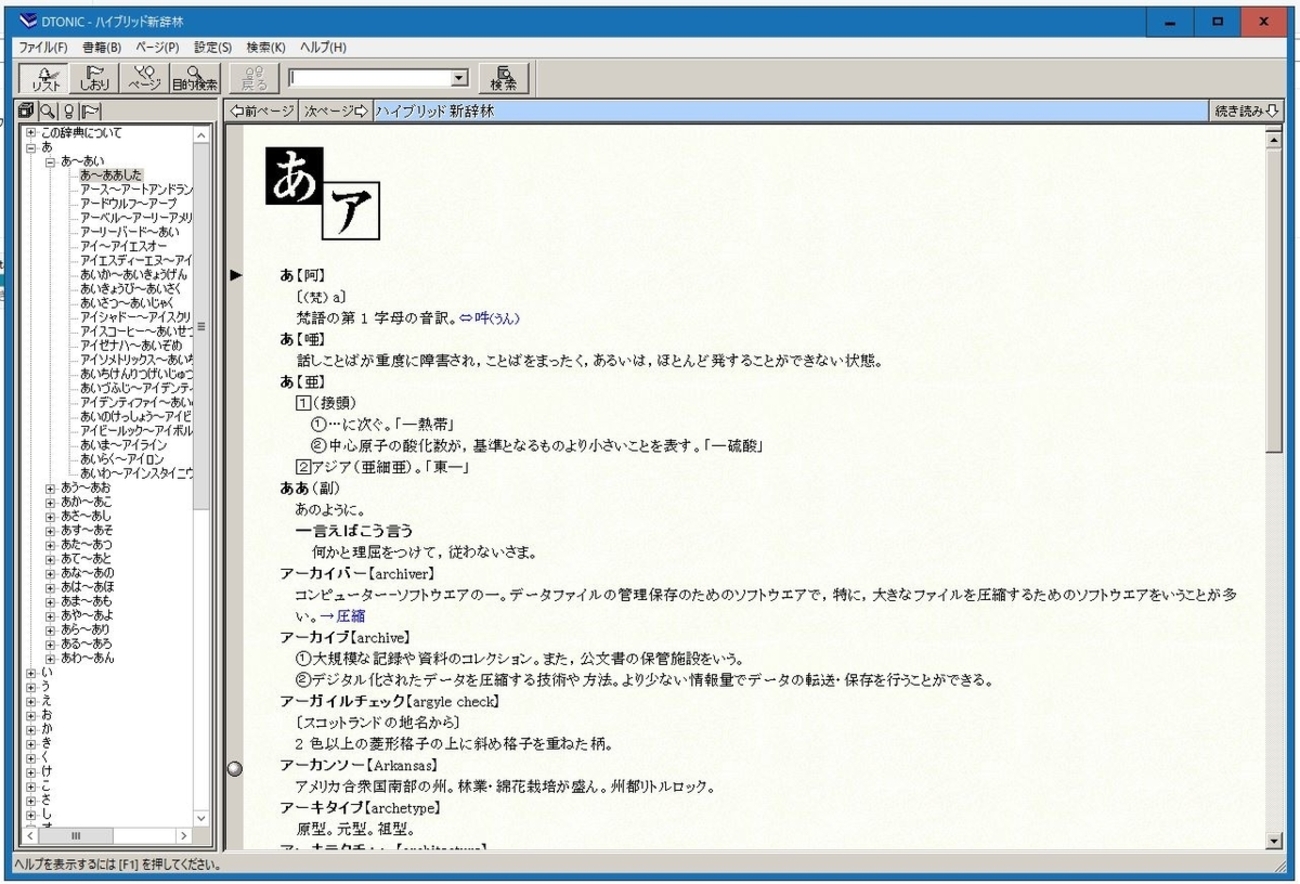Click the content pane scroll-down arrow

pyautogui.click(x=1274, y=841)
